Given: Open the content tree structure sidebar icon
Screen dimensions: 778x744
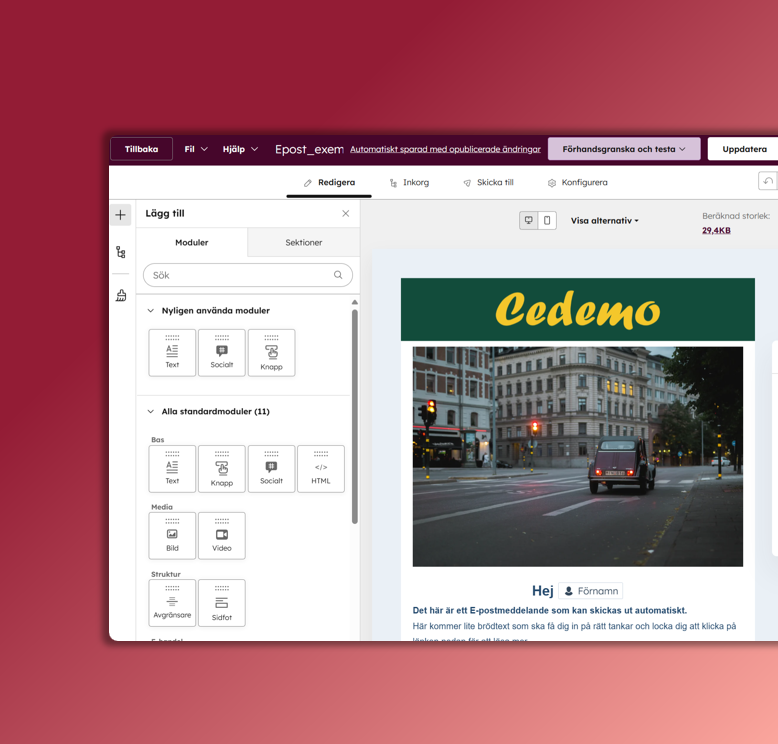Looking at the screenshot, I should click(x=121, y=252).
